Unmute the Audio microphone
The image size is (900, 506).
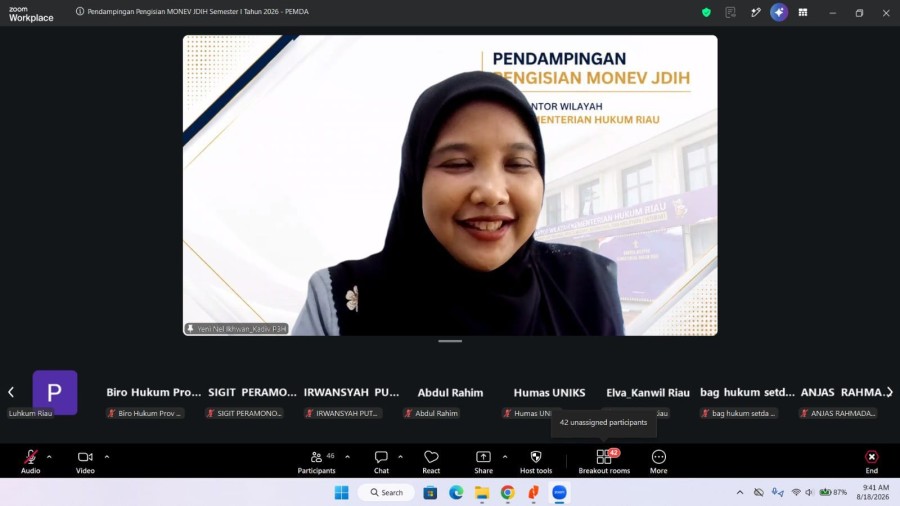pyautogui.click(x=30, y=461)
